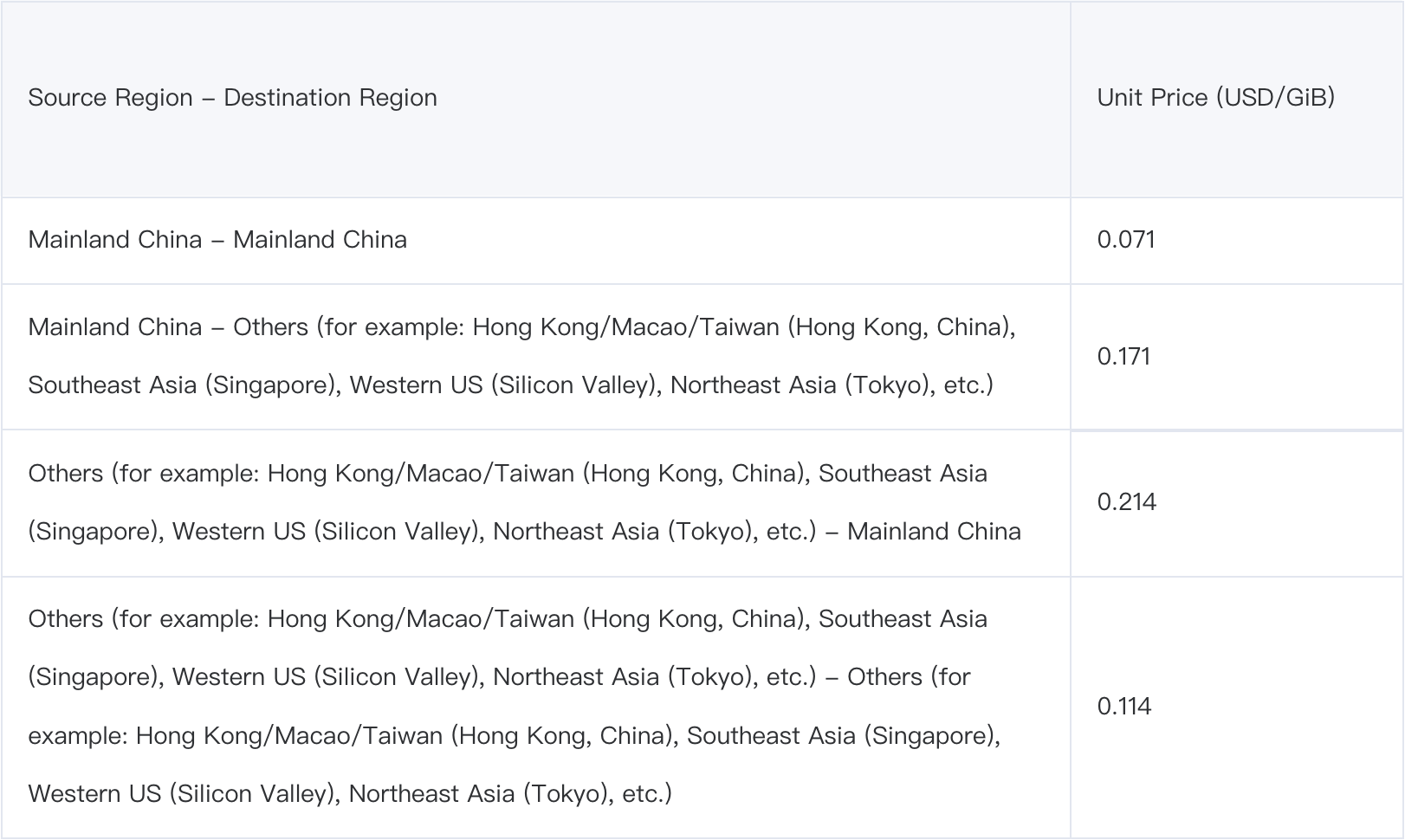1405x840 pixels.
Task: Click 'Western US (Silicon Valley)' in third row
Action: (x=327, y=532)
